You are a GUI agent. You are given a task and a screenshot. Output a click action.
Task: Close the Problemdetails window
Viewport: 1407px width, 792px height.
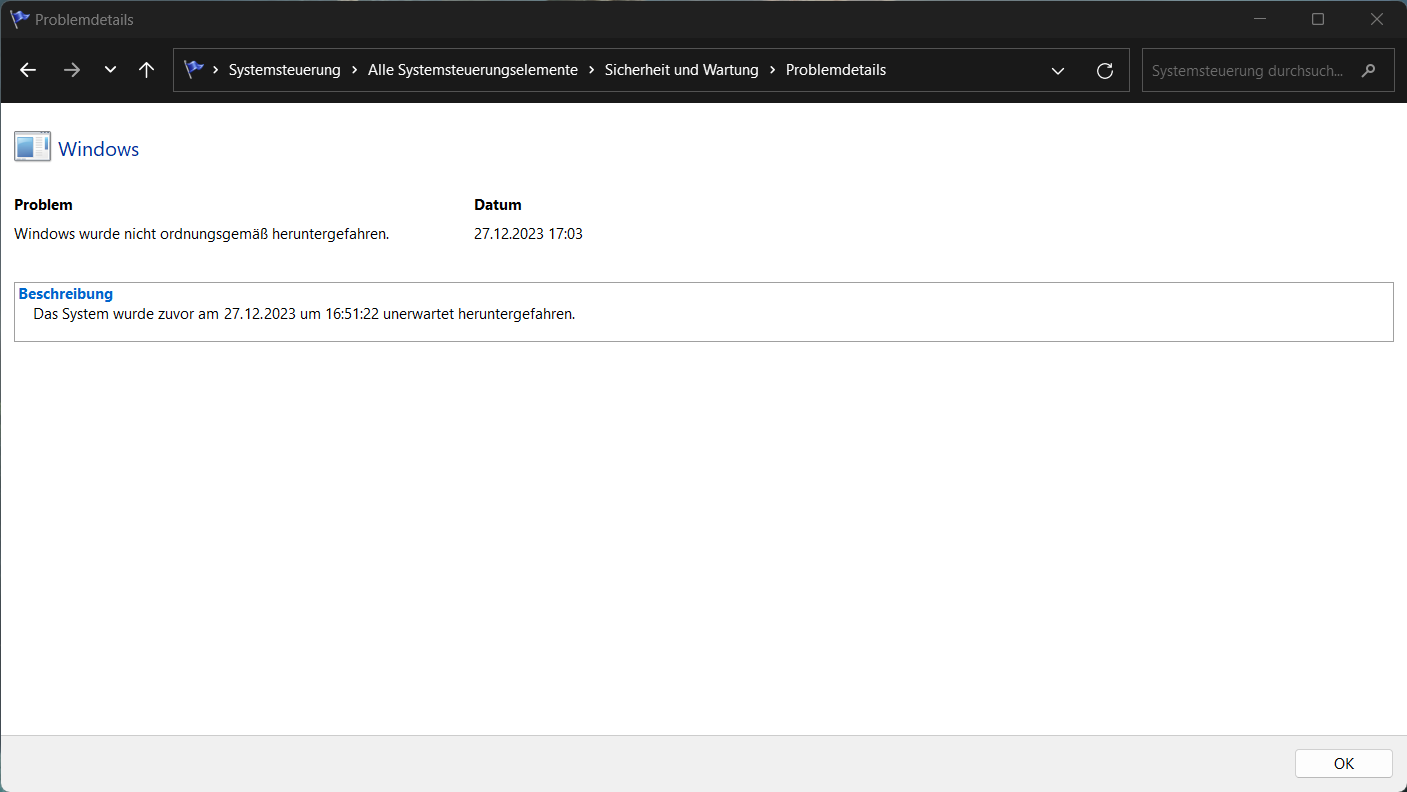(1377, 19)
